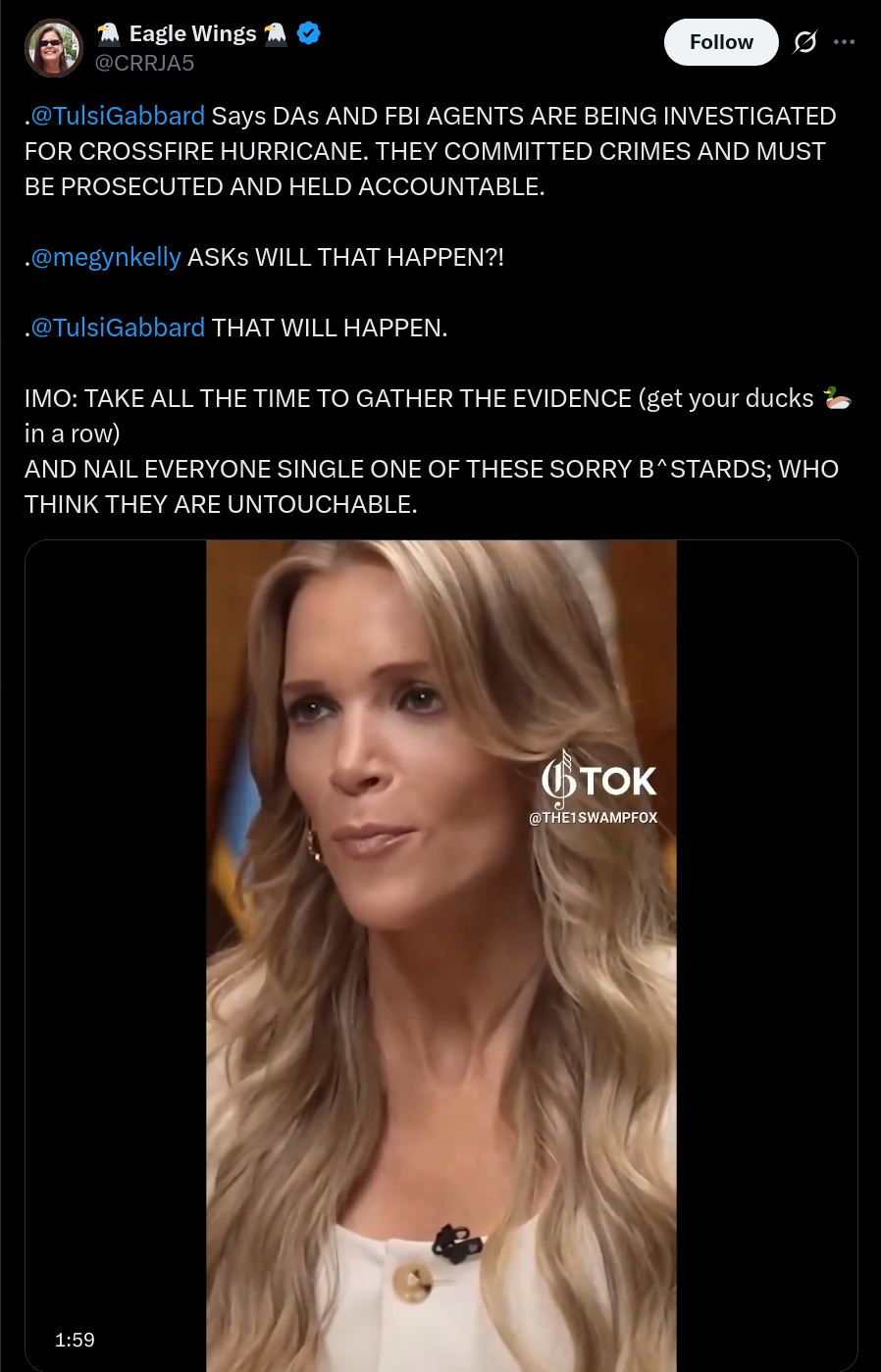Open the Eagle Wings display name link
Screen dimensions: 881x1372
pyautogui.click(x=192, y=33)
